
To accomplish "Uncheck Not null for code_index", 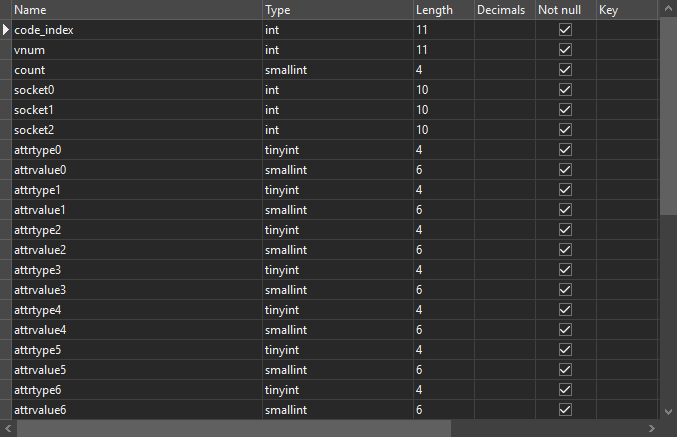I will [565, 30].
